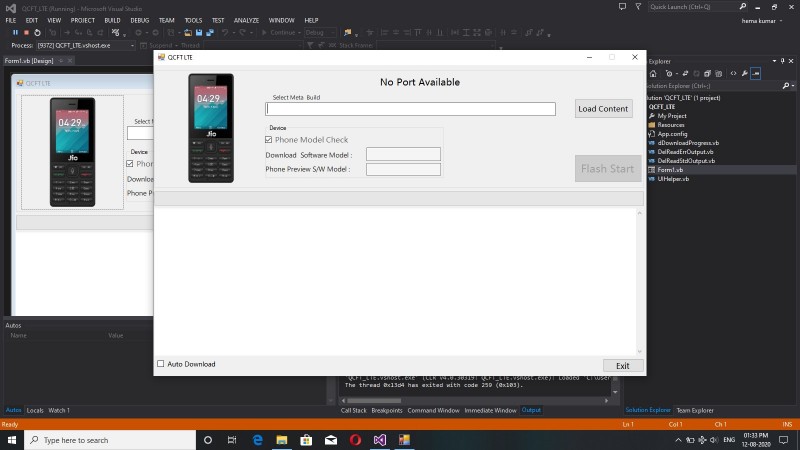Open the Immediate Window tab
The height and width of the screenshot is (450, 800).
pos(490,410)
